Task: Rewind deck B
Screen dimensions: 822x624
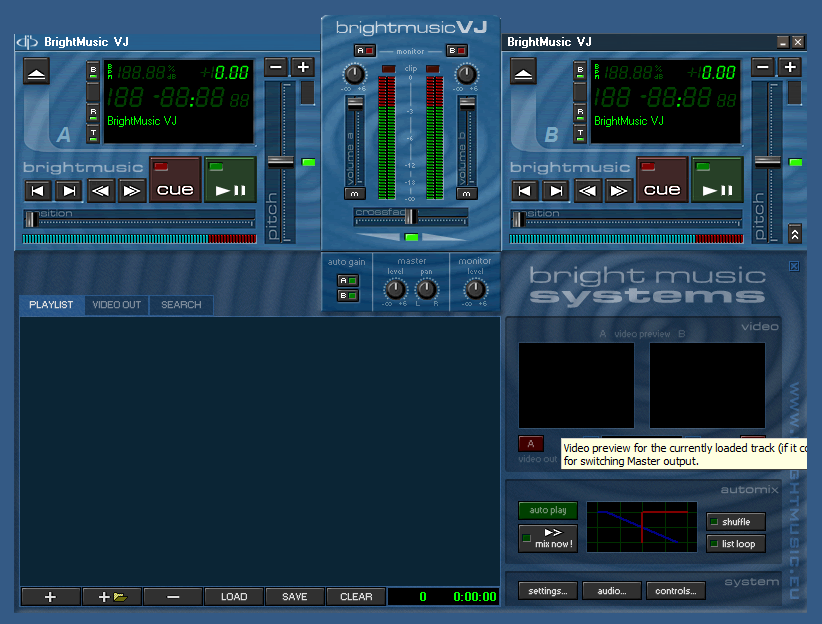Action: (587, 190)
